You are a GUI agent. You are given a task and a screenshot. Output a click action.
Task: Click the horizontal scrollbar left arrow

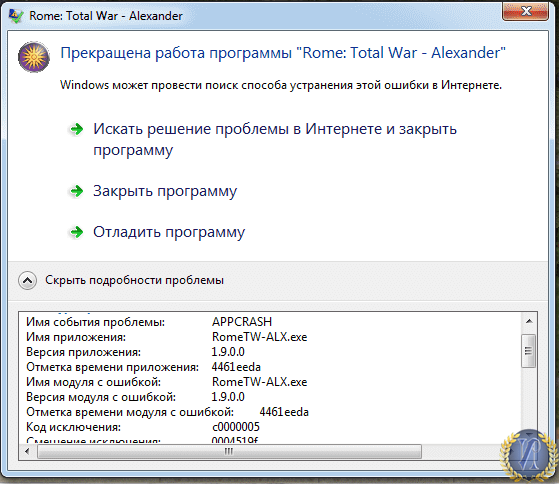tap(27, 451)
